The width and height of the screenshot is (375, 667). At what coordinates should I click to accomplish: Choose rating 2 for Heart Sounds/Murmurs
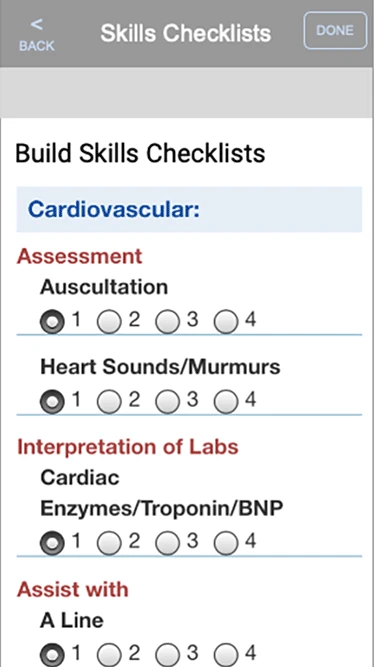point(109,402)
